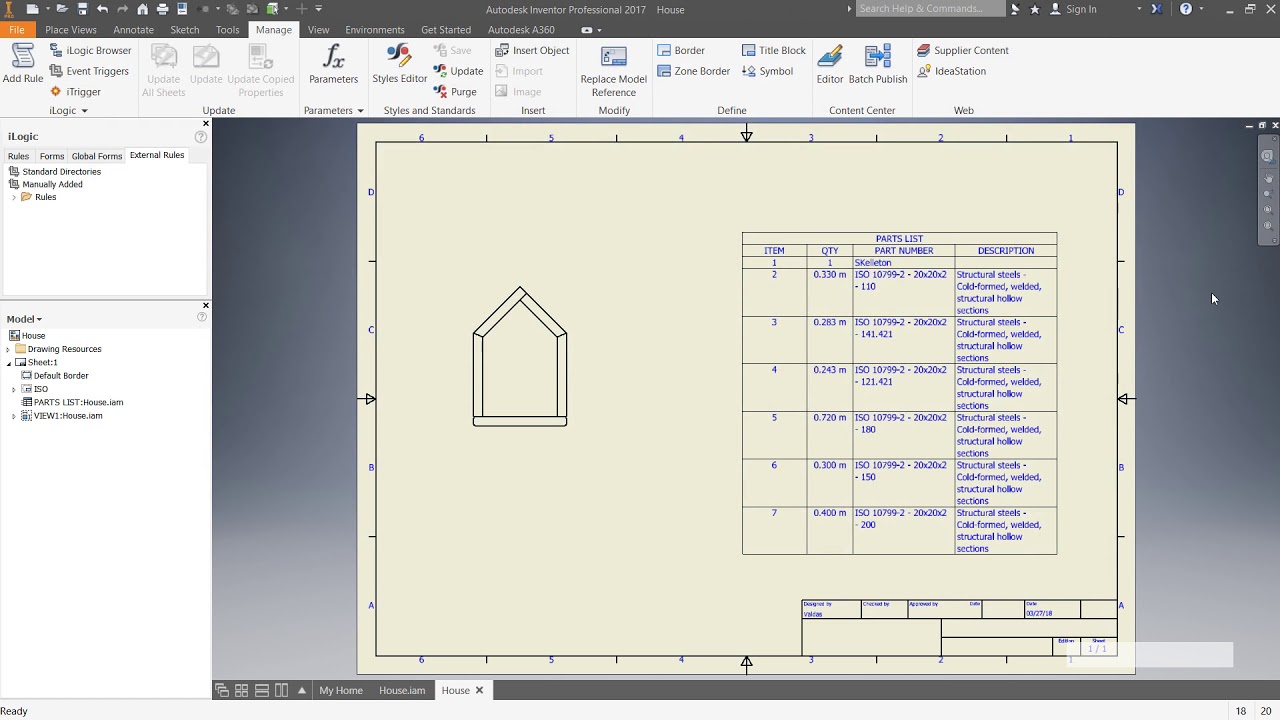Switch to Environments ribbon tab

coord(375,30)
